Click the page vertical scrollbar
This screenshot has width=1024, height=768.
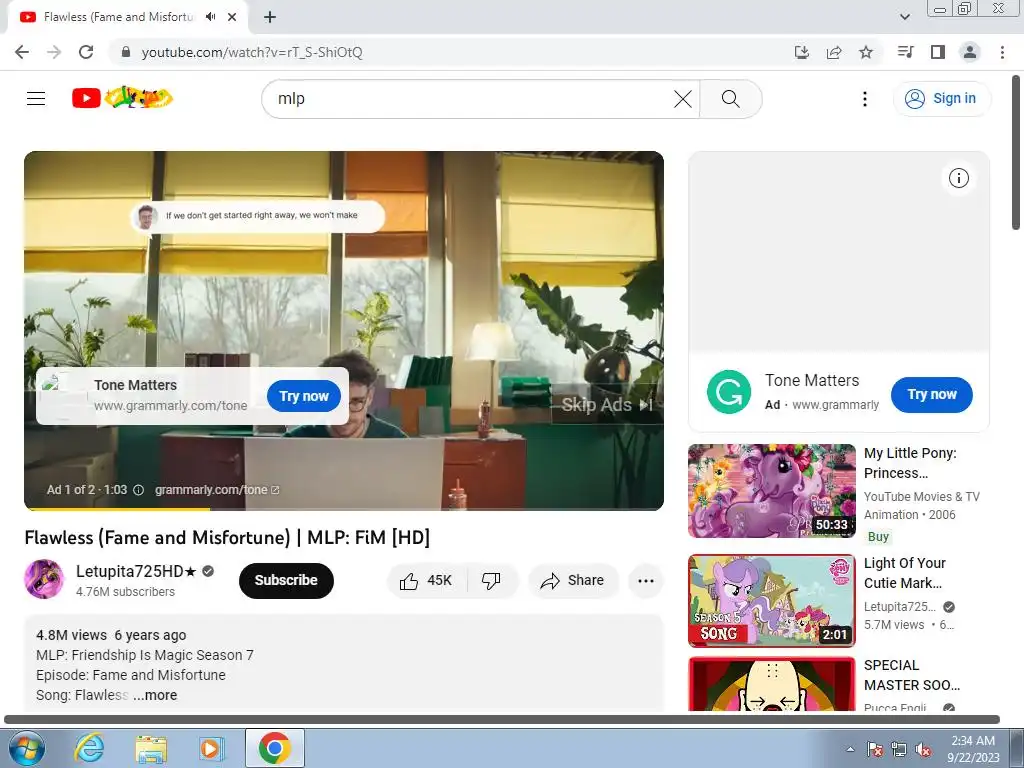pyautogui.click(x=1017, y=153)
